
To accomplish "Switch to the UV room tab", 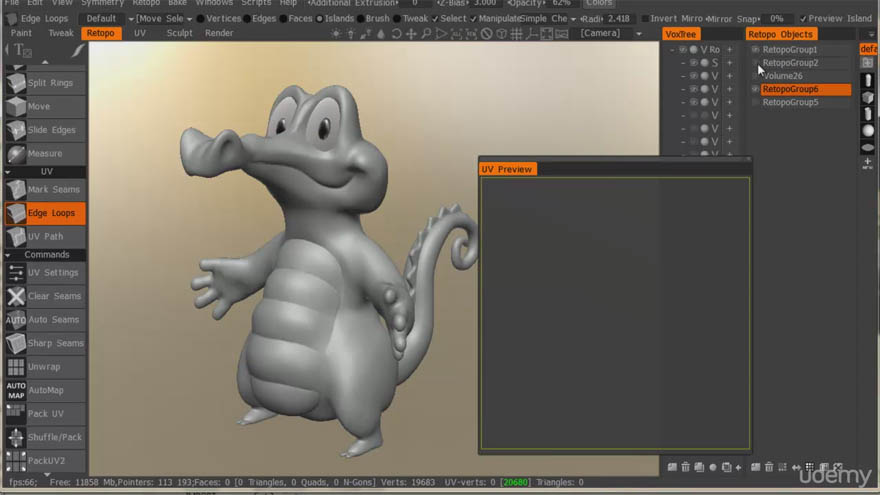I will point(140,33).
